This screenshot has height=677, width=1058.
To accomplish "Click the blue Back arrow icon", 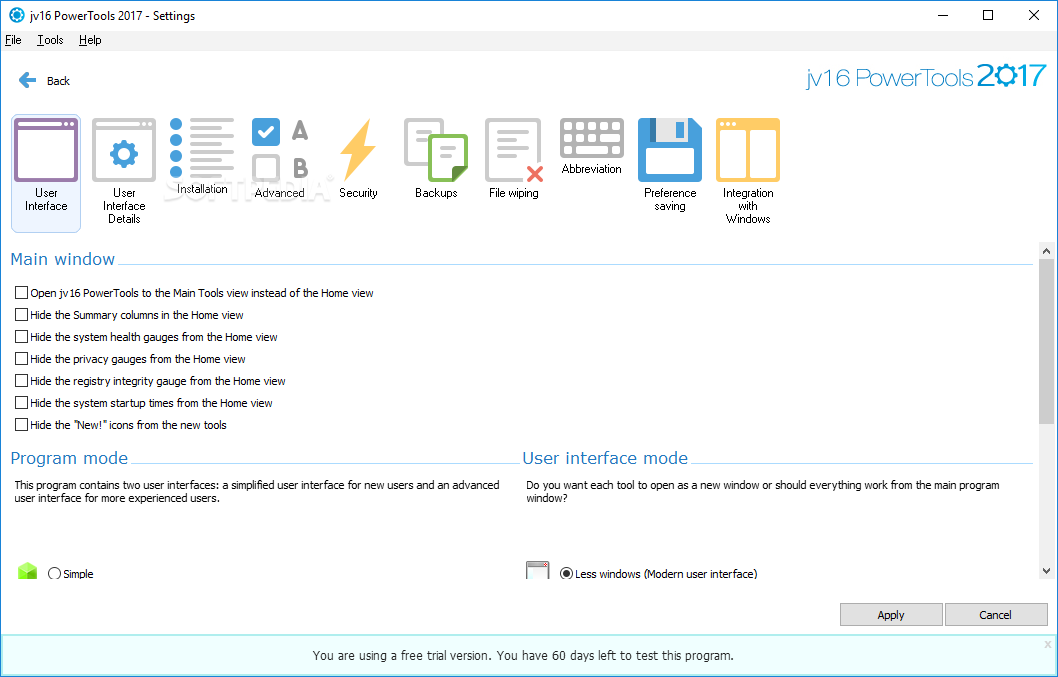I will pos(28,80).
